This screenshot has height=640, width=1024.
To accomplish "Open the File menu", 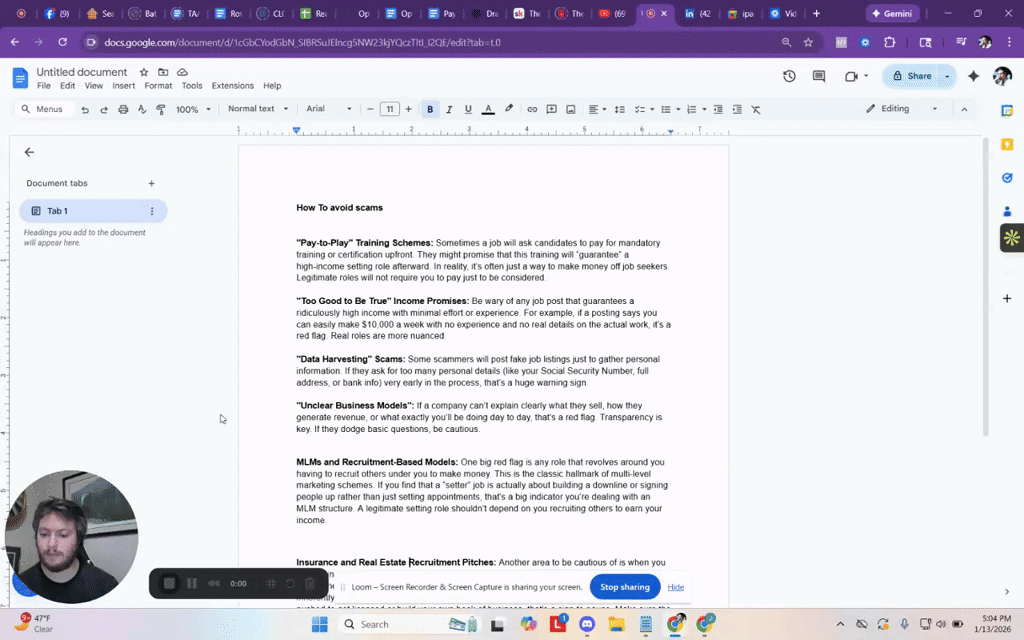I will coord(44,86).
